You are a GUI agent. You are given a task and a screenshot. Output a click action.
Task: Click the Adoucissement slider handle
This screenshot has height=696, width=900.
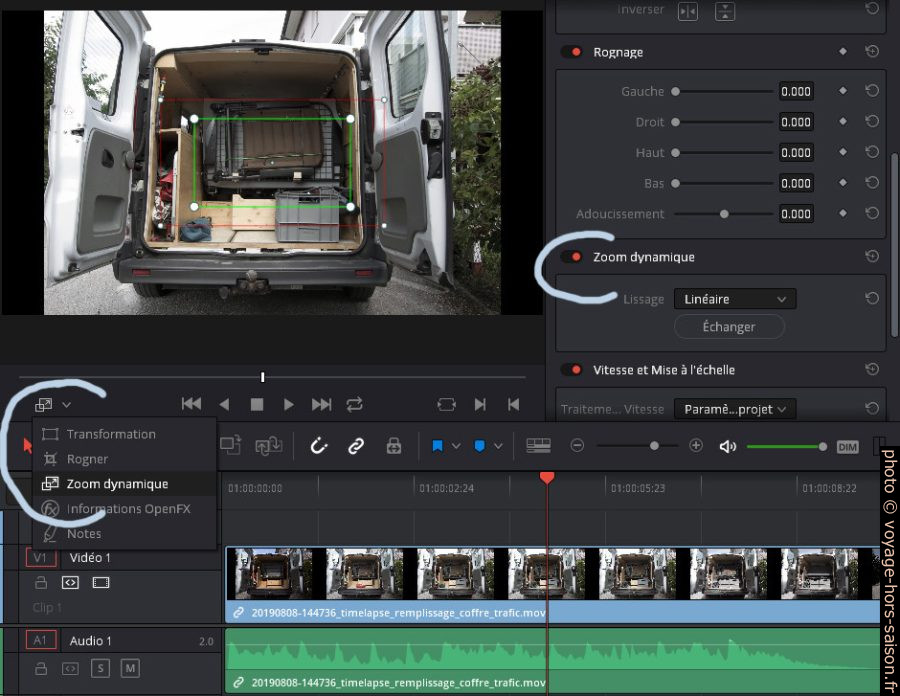724,214
